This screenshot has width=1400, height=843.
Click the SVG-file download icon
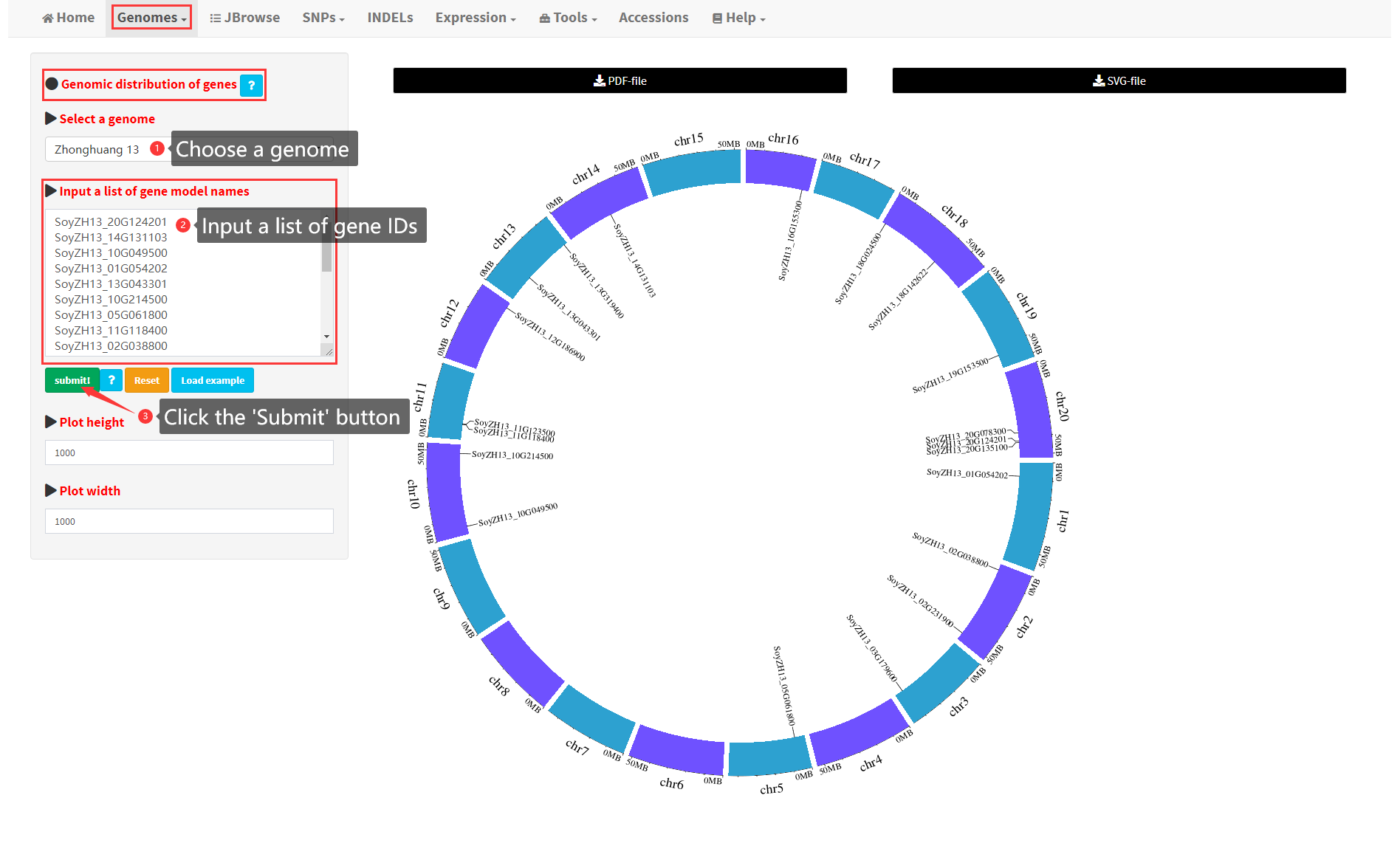[x=1098, y=80]
